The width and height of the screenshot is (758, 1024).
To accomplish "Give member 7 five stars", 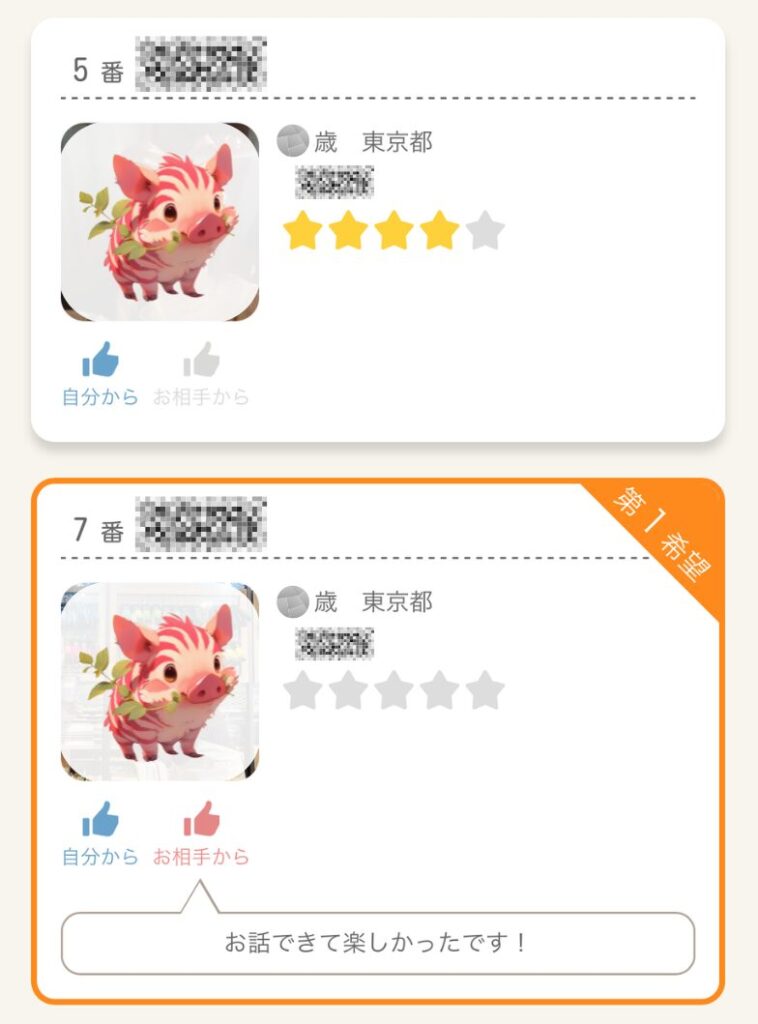I will [485, 690].
